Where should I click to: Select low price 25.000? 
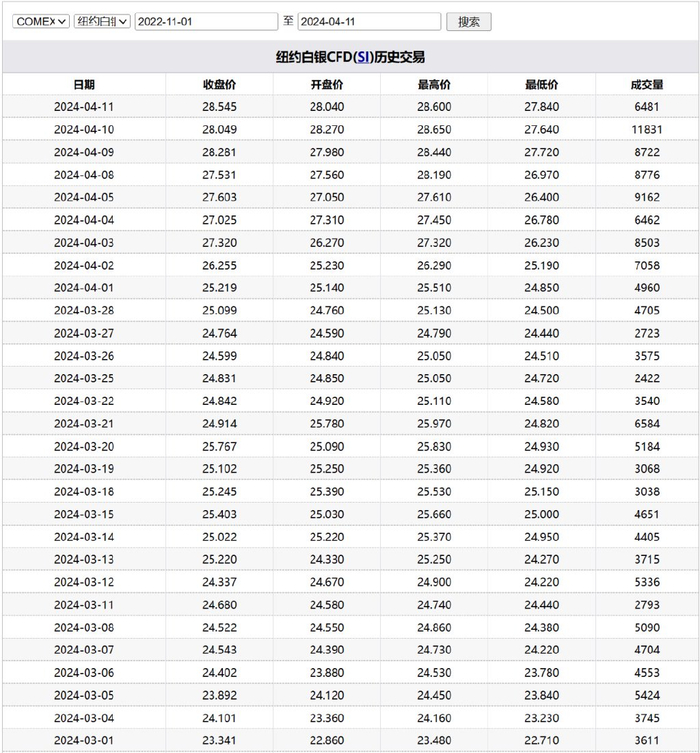point(542,514)
